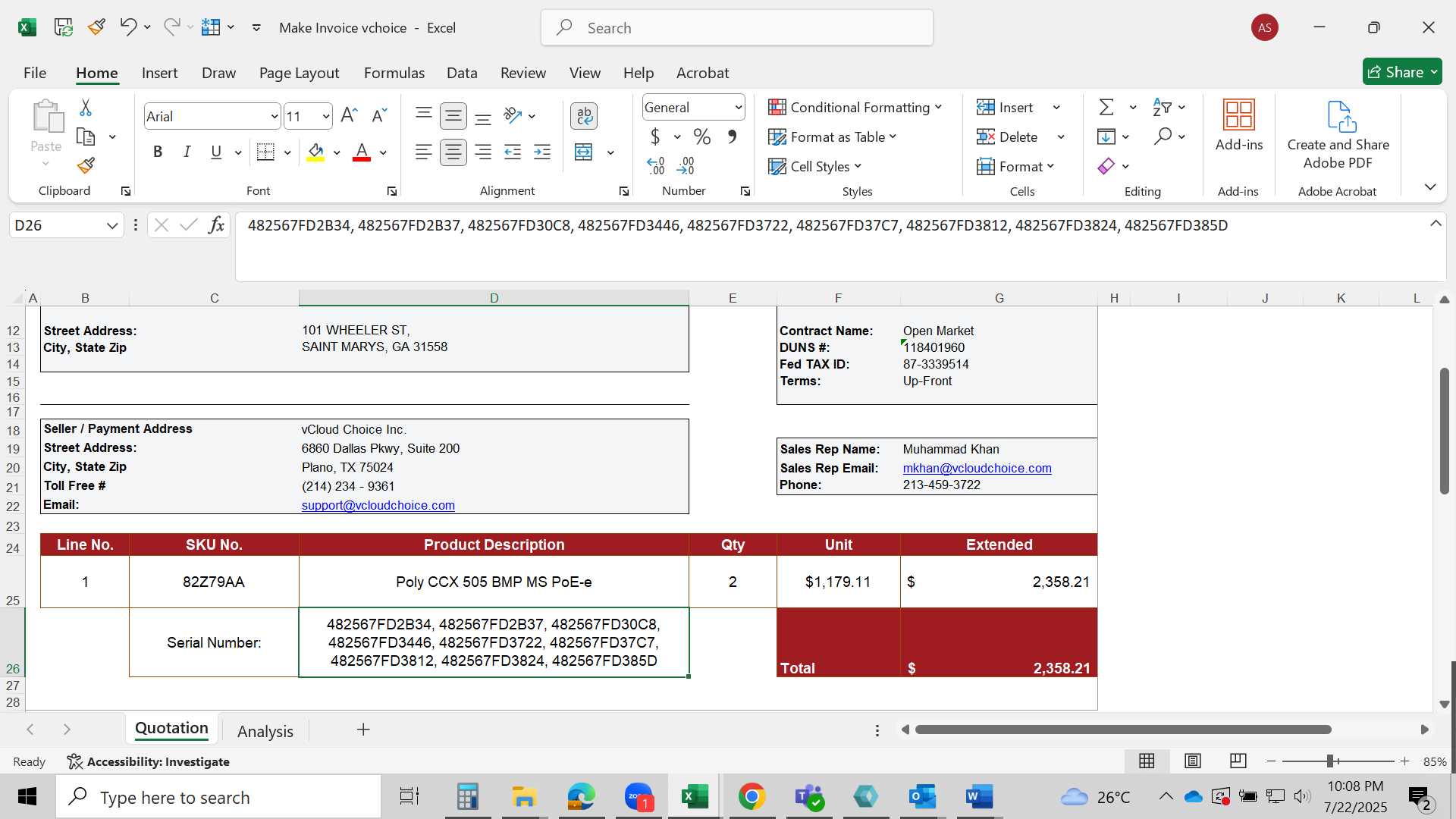Increase font size with the larger A

pos(349,115)
